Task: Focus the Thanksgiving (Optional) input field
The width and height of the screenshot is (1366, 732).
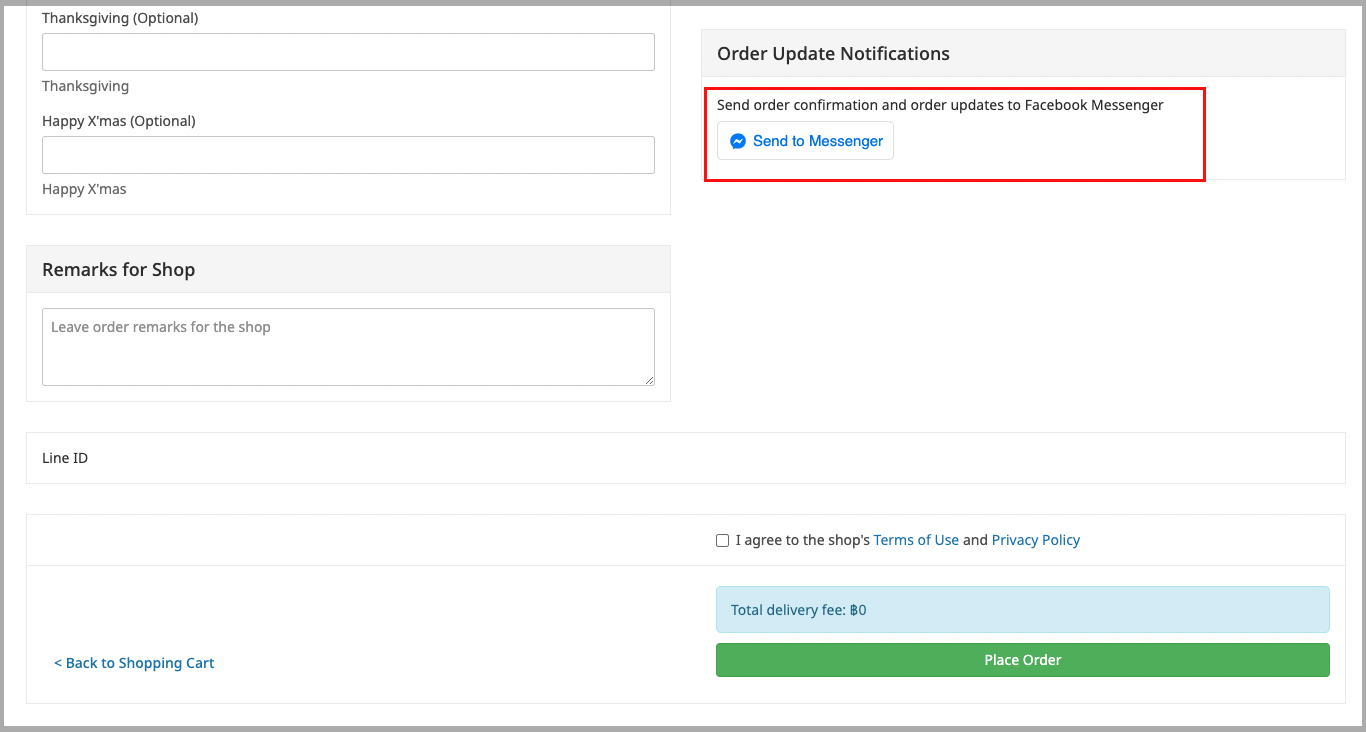Action: point(348,52)
